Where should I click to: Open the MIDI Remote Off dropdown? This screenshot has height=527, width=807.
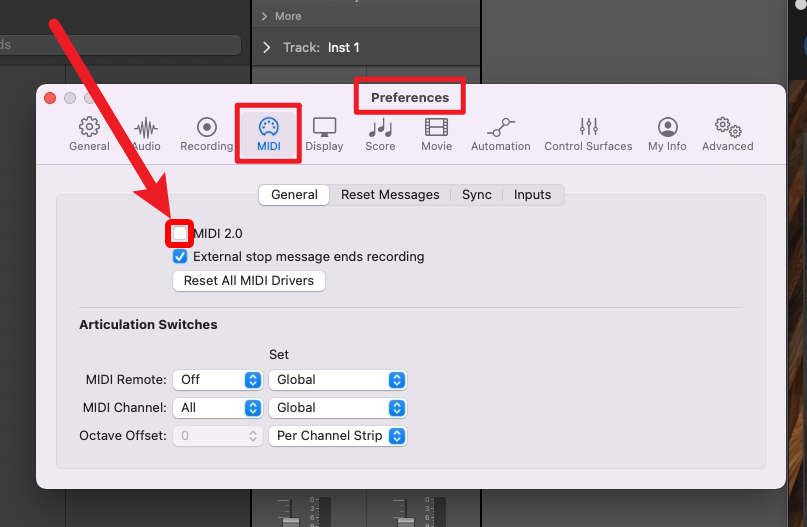pos(217,380)
